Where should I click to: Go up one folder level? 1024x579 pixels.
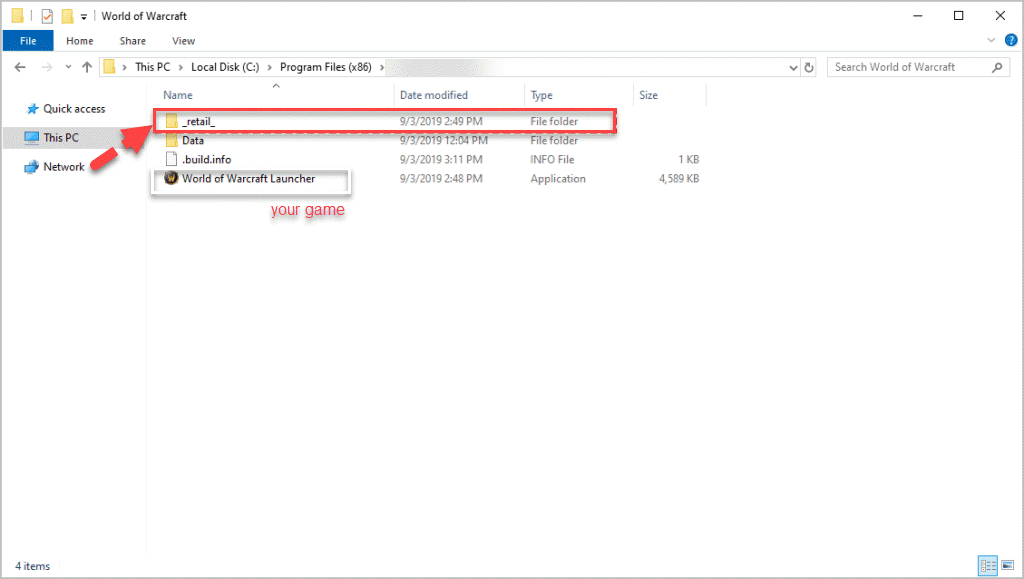87,67
